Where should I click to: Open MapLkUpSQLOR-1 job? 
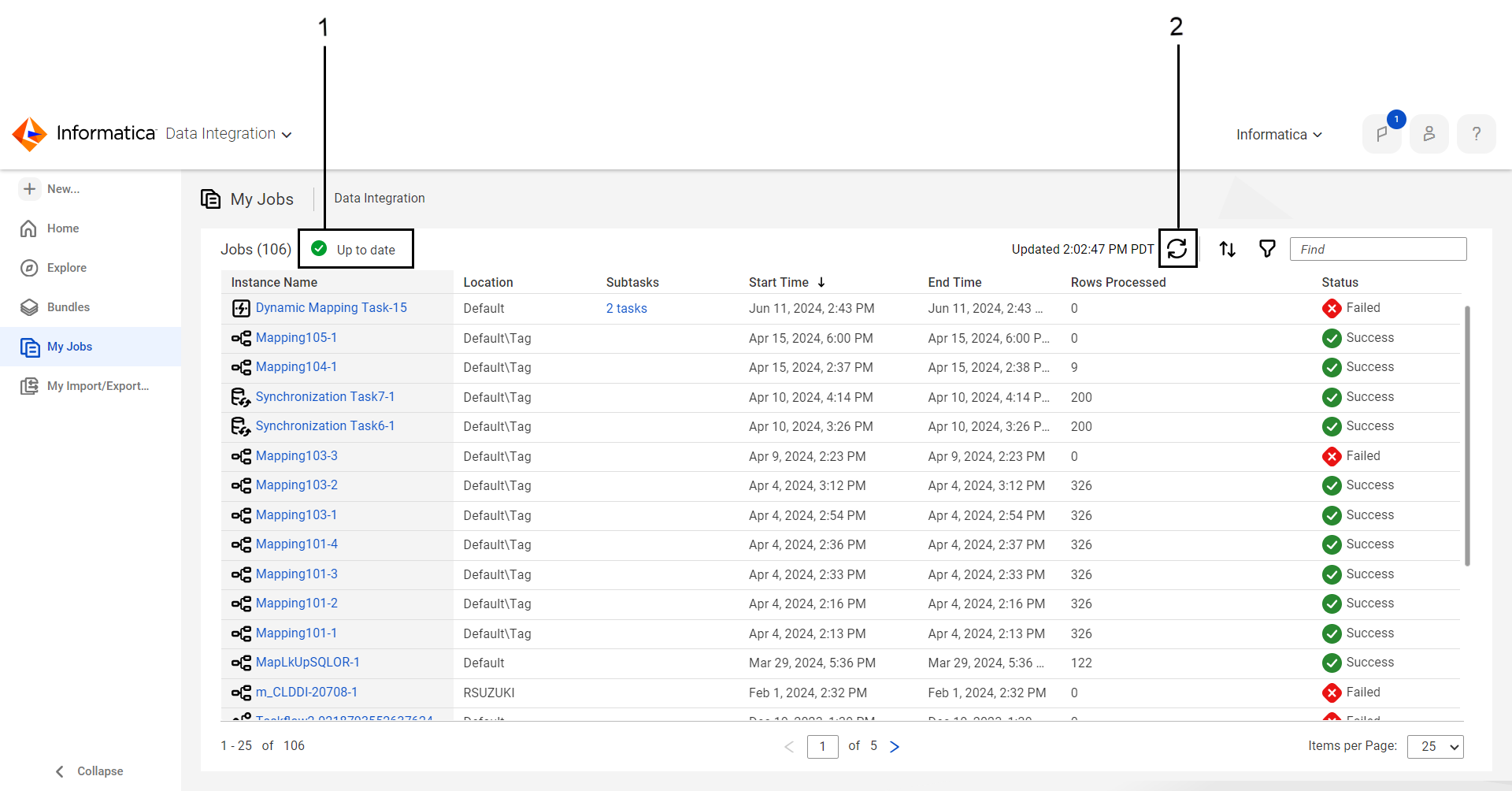(308, 663)
